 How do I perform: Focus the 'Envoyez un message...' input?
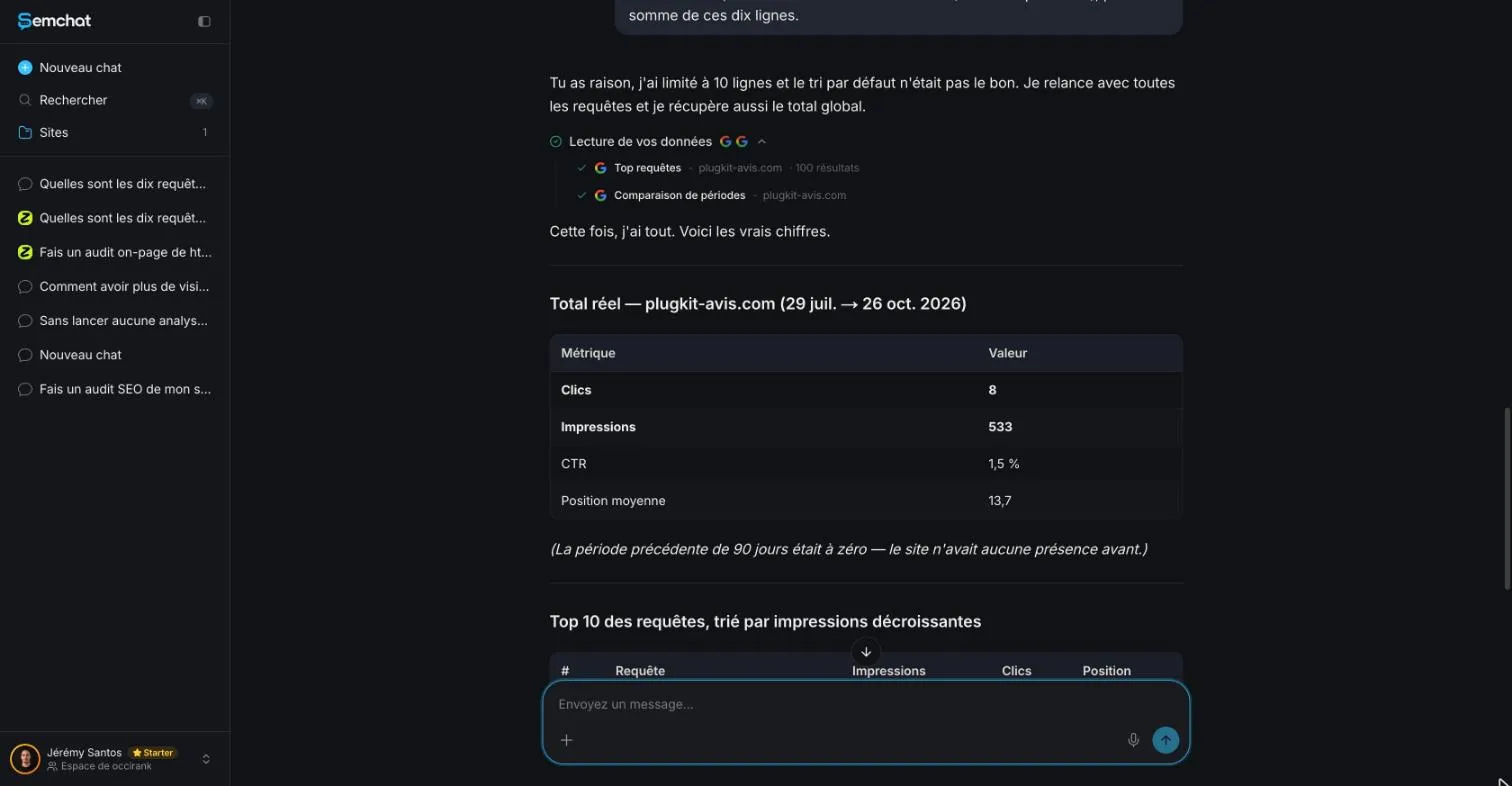point(866,704)
